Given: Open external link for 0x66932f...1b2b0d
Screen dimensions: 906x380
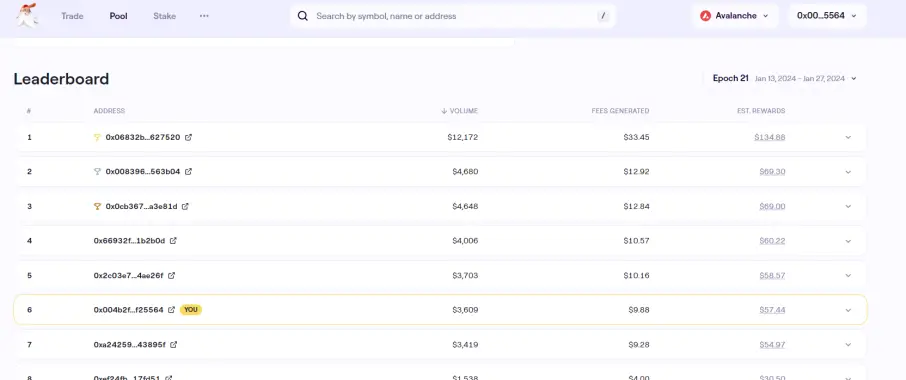Looking at the screenshot, I should pyautogui.click(x=173, y=241).
